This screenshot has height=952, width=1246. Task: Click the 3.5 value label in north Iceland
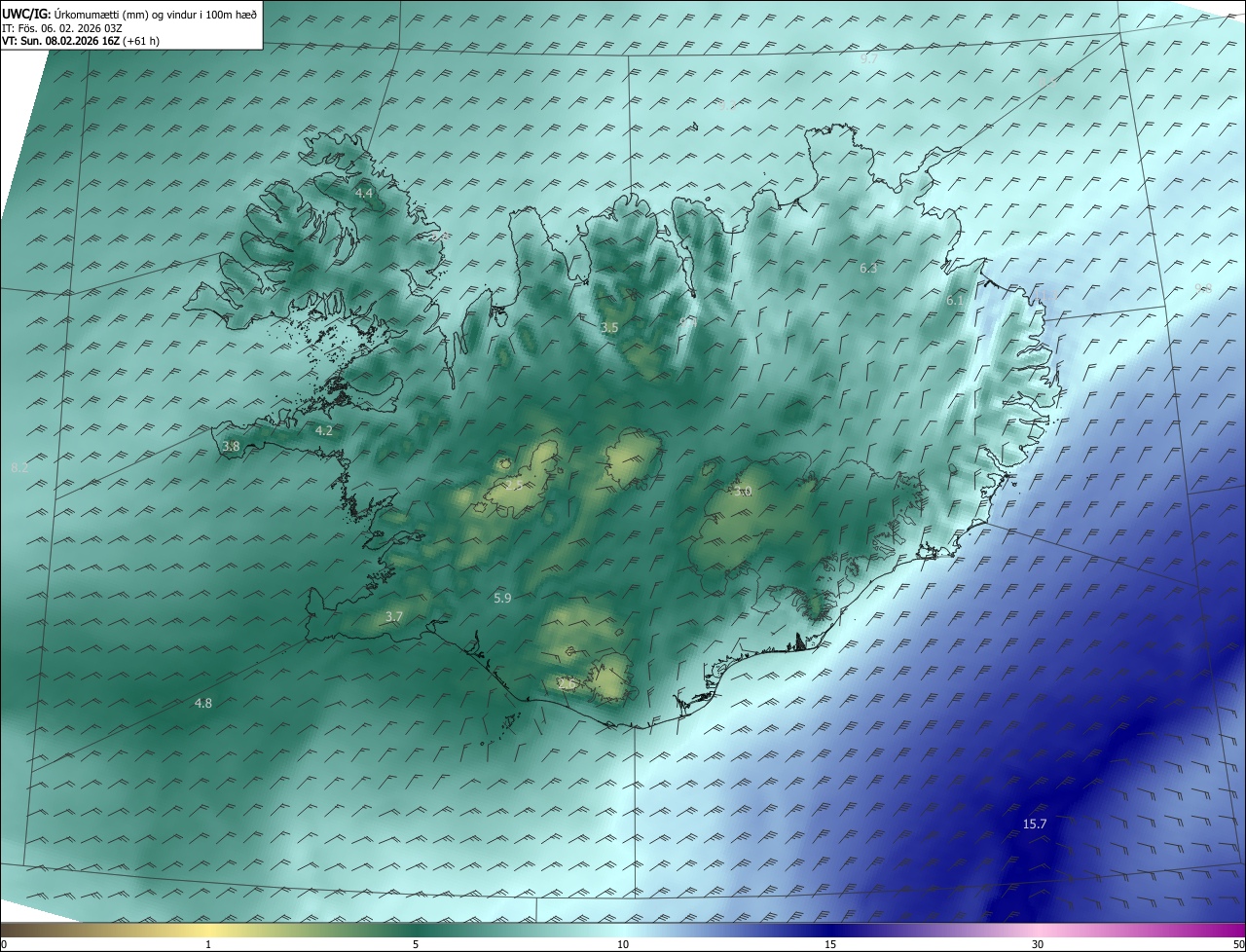coord(609,328)
